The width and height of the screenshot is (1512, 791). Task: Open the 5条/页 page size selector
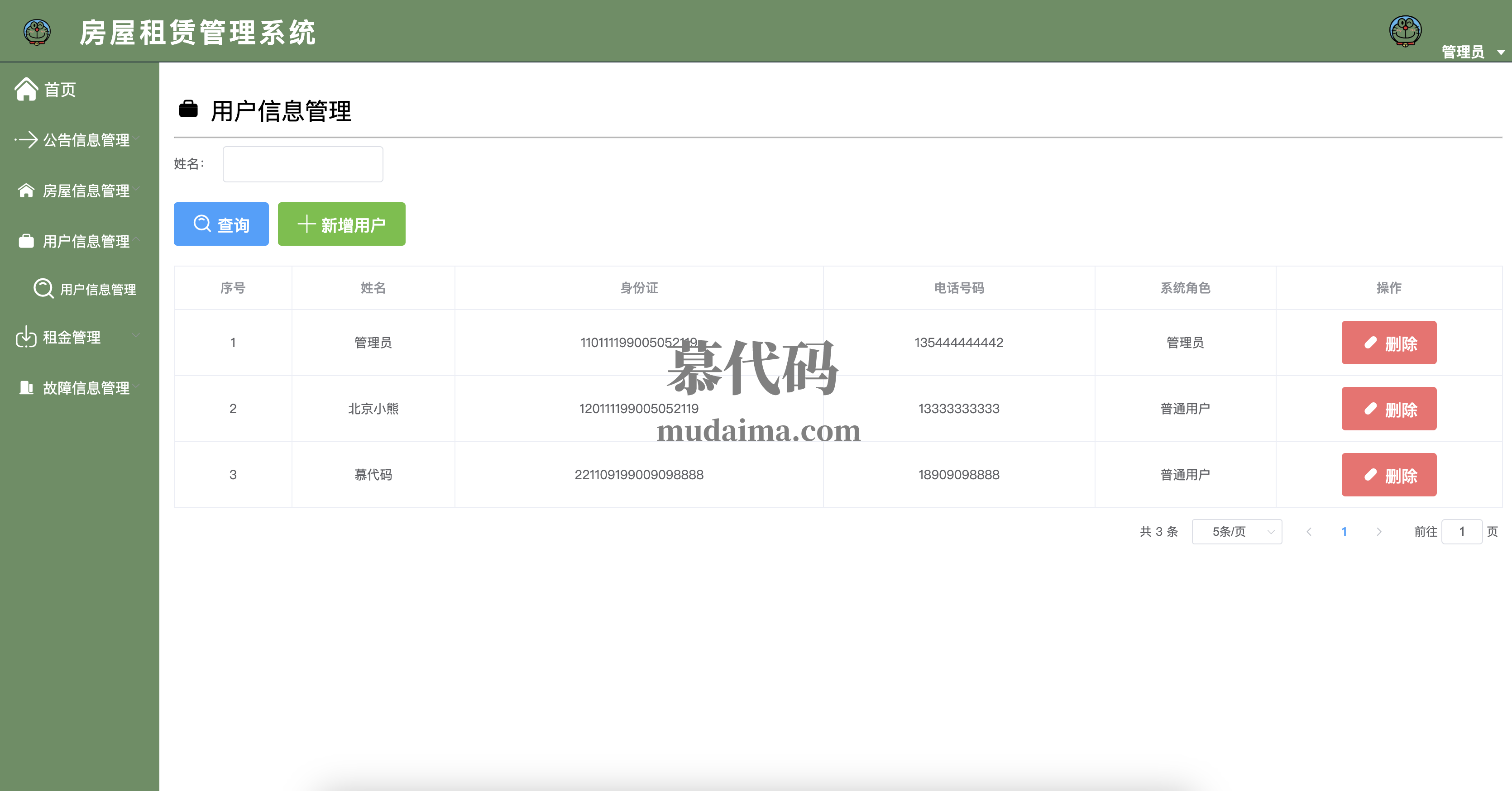[1236, 532]
